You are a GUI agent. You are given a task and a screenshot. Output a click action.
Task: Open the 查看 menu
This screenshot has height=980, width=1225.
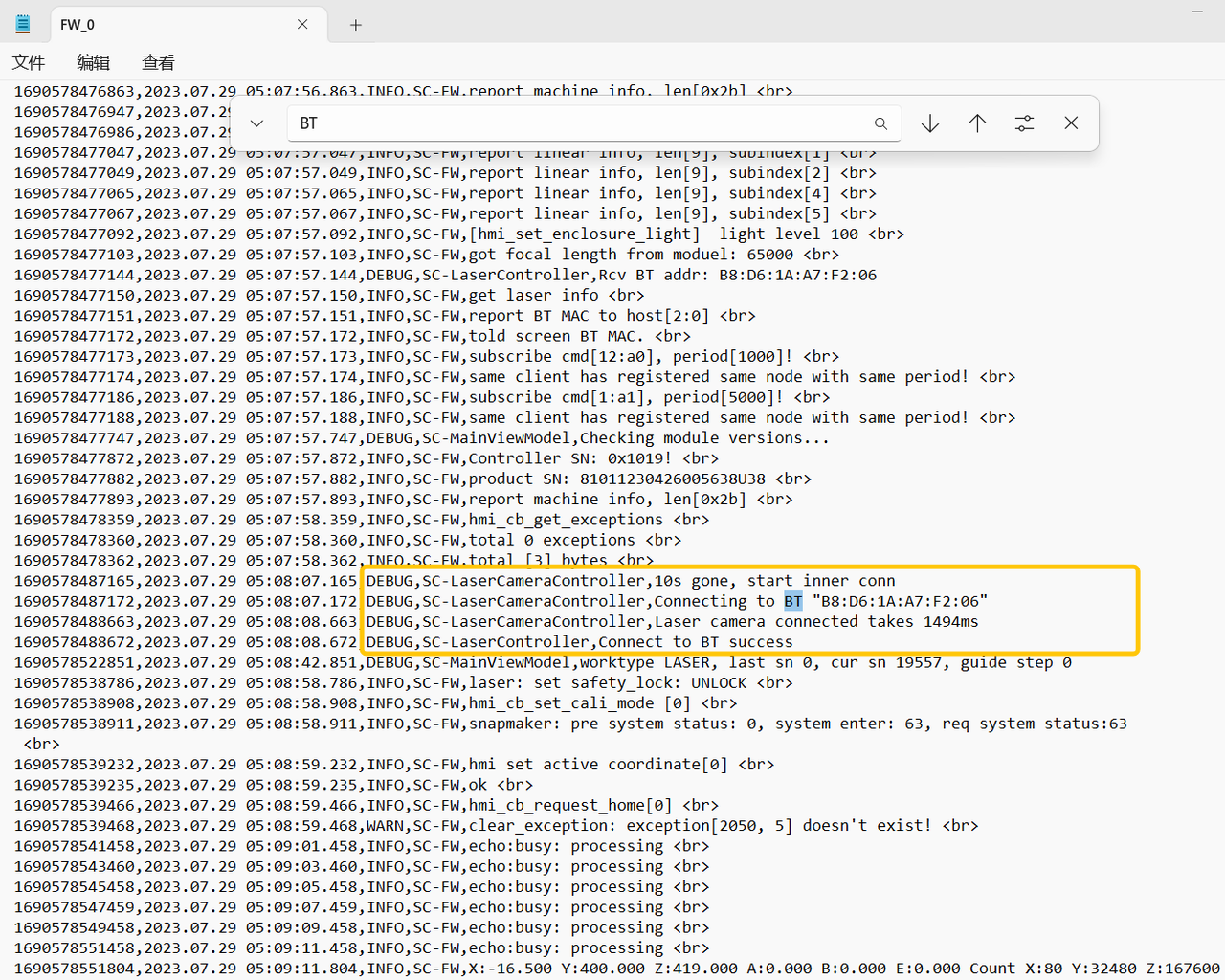(x=158, y=62)
